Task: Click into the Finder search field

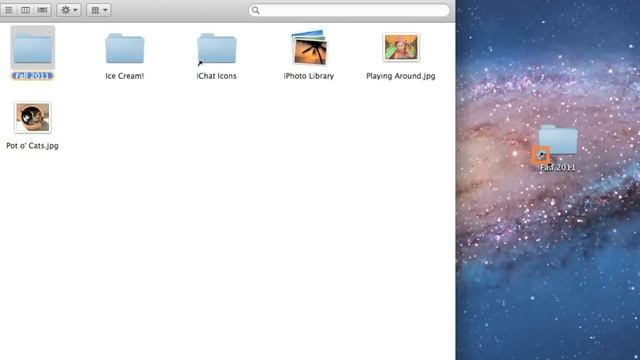Action: point(349,10)
